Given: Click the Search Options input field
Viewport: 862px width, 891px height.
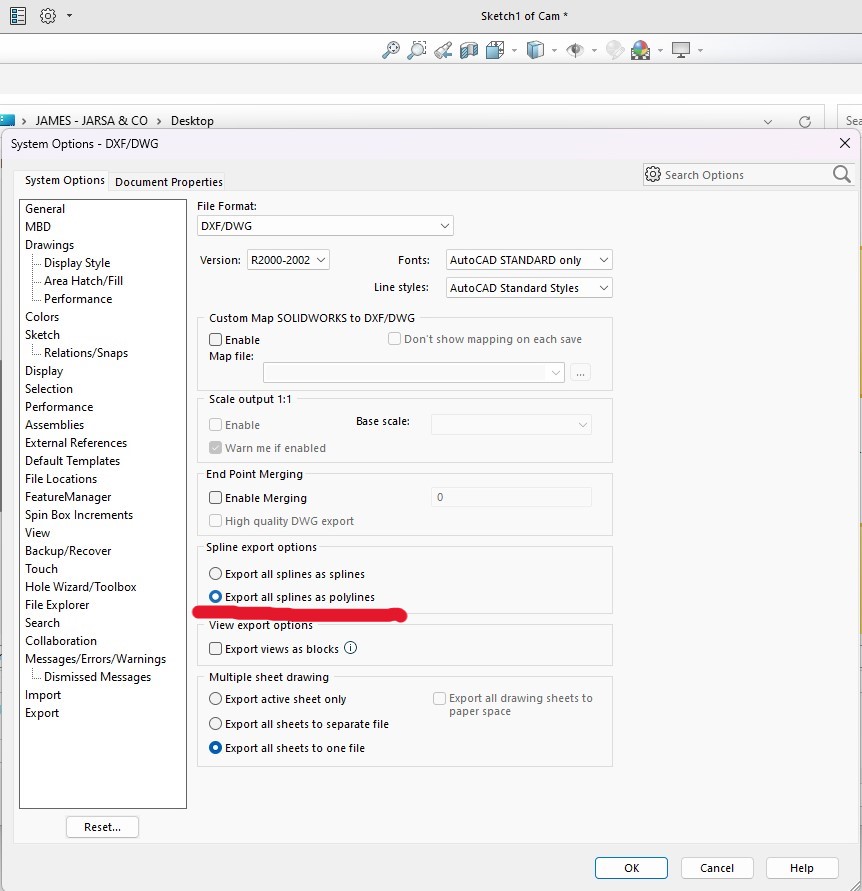Looking at the screenshot, I should 746,174.
